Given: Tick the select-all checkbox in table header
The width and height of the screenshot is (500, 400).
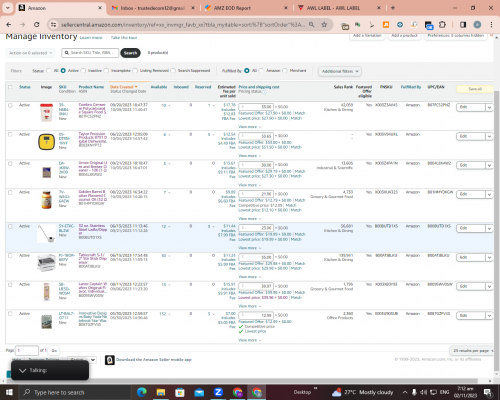Looking at the screenshot, I should 10,87.
